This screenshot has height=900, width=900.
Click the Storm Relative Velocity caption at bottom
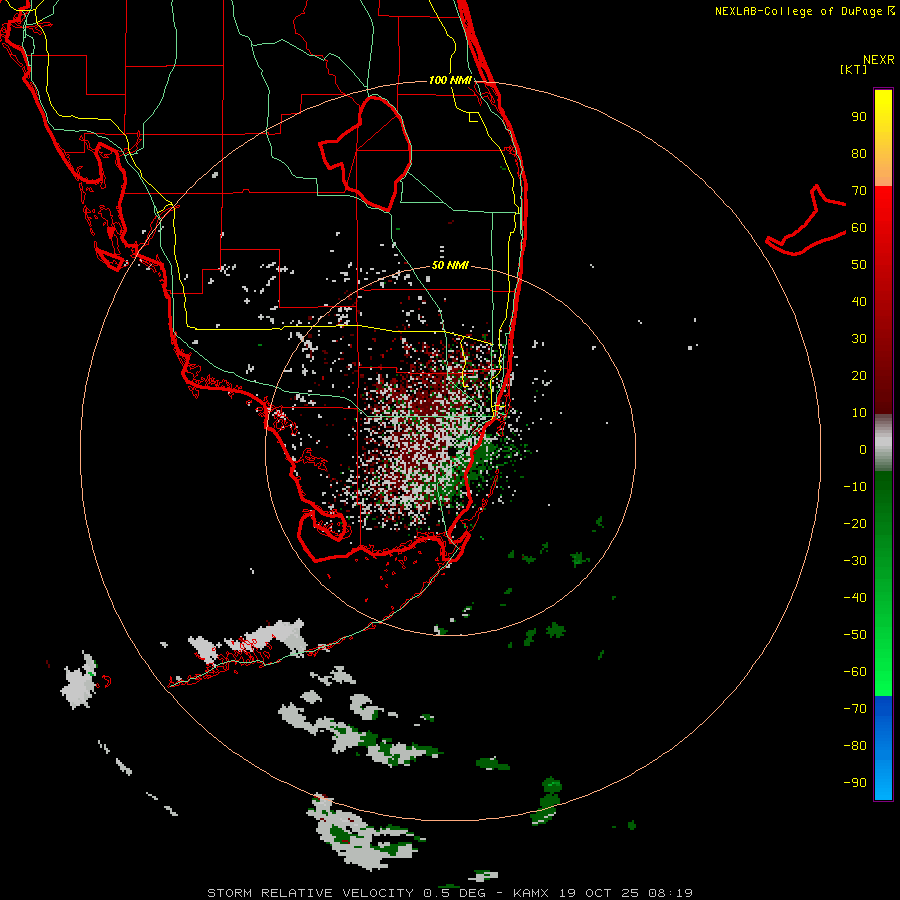pyautogui.click(x=450, y=893)
